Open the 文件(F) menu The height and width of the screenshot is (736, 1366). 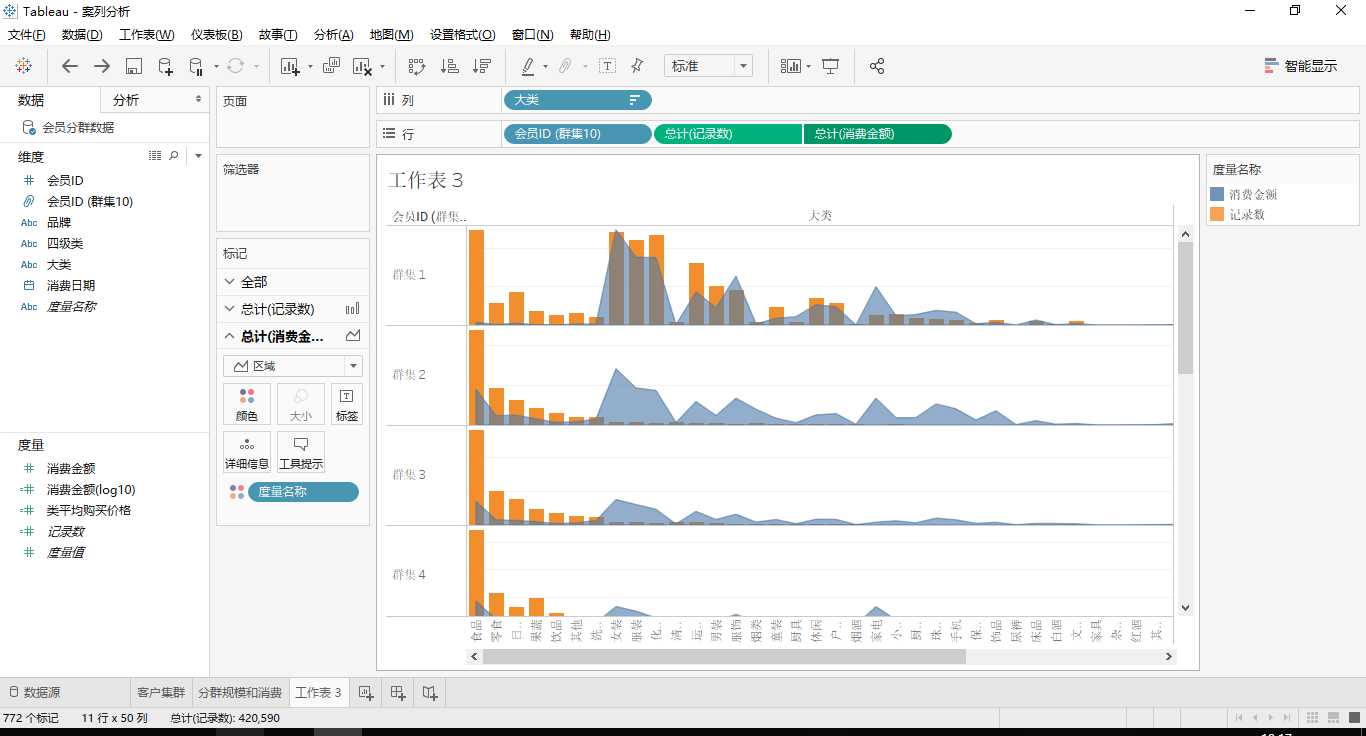point(26,34)
